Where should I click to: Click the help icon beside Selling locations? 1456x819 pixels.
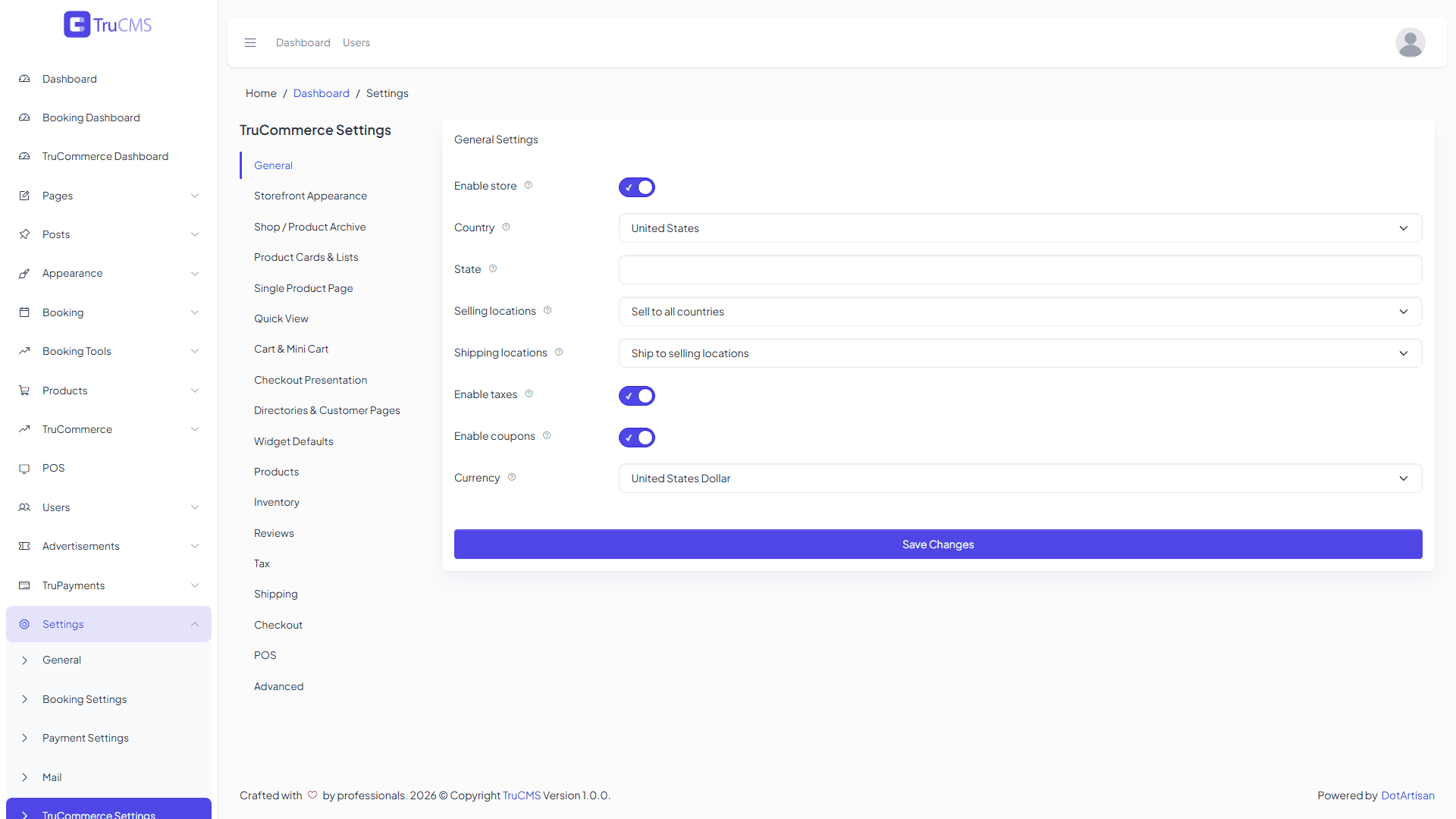(x=548, y=310)
